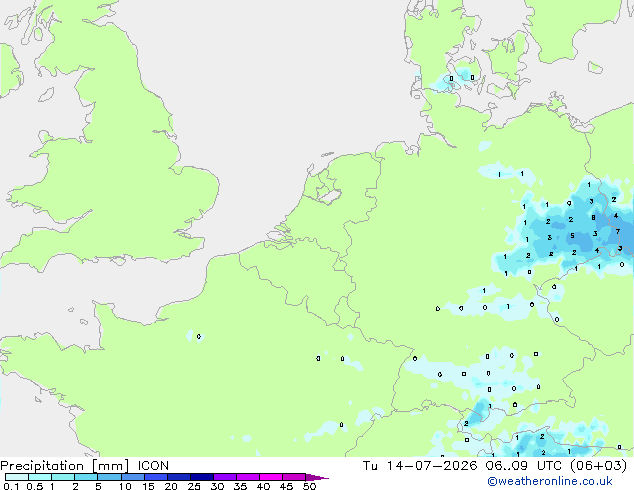Click the '0.5' legend scale label
This screenshot has height=490, width=634.
point(35,486)
